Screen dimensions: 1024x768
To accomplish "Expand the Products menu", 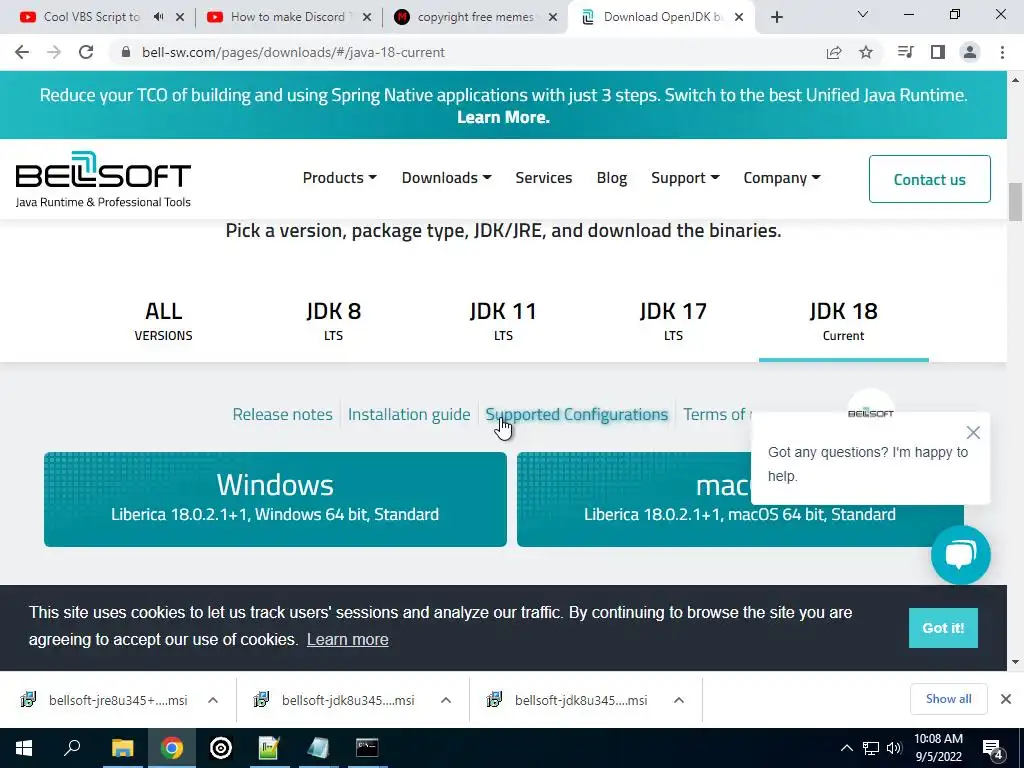I will (x=340, y=178).
